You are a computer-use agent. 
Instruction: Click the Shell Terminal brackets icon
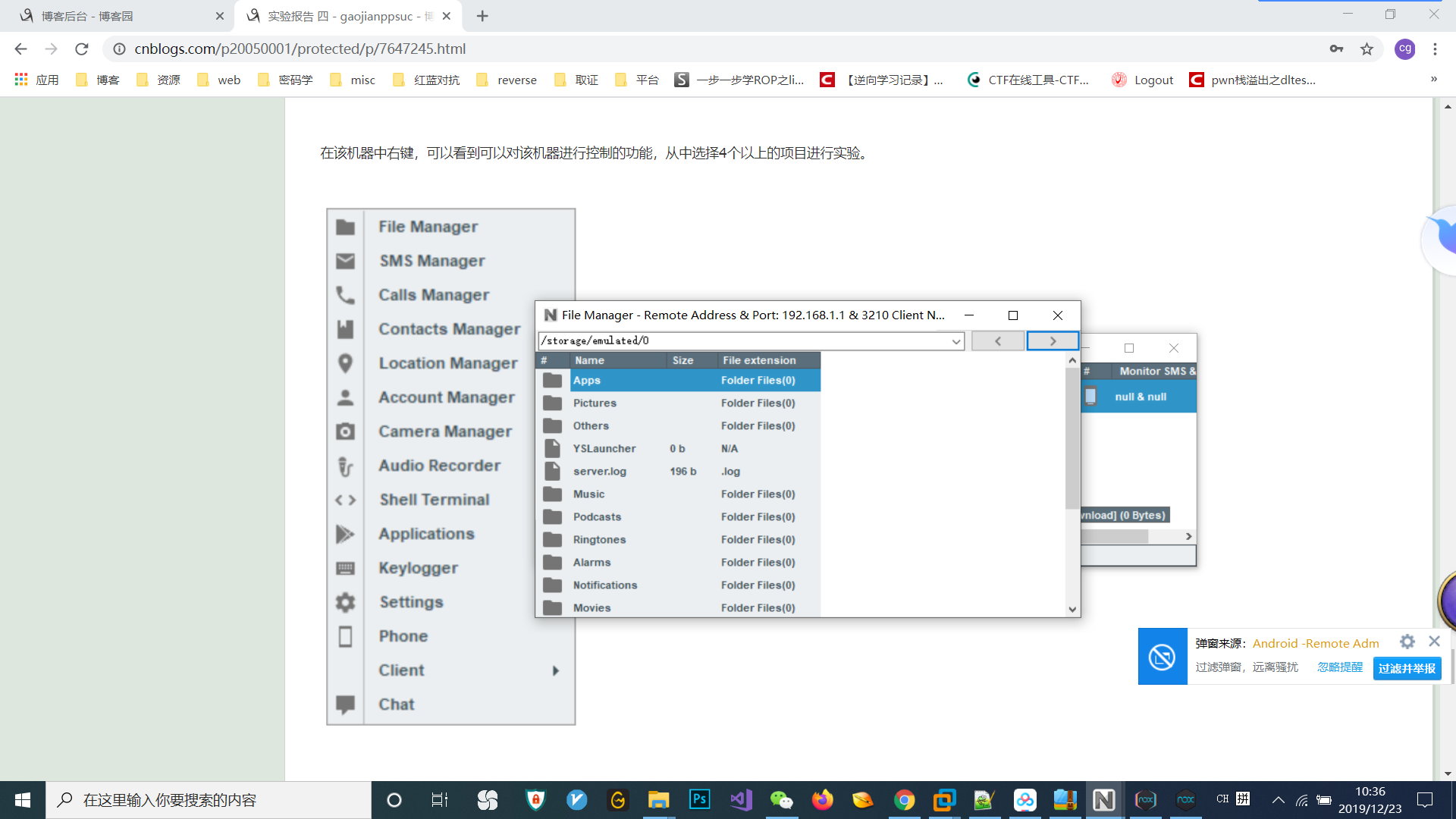[345, 500]
